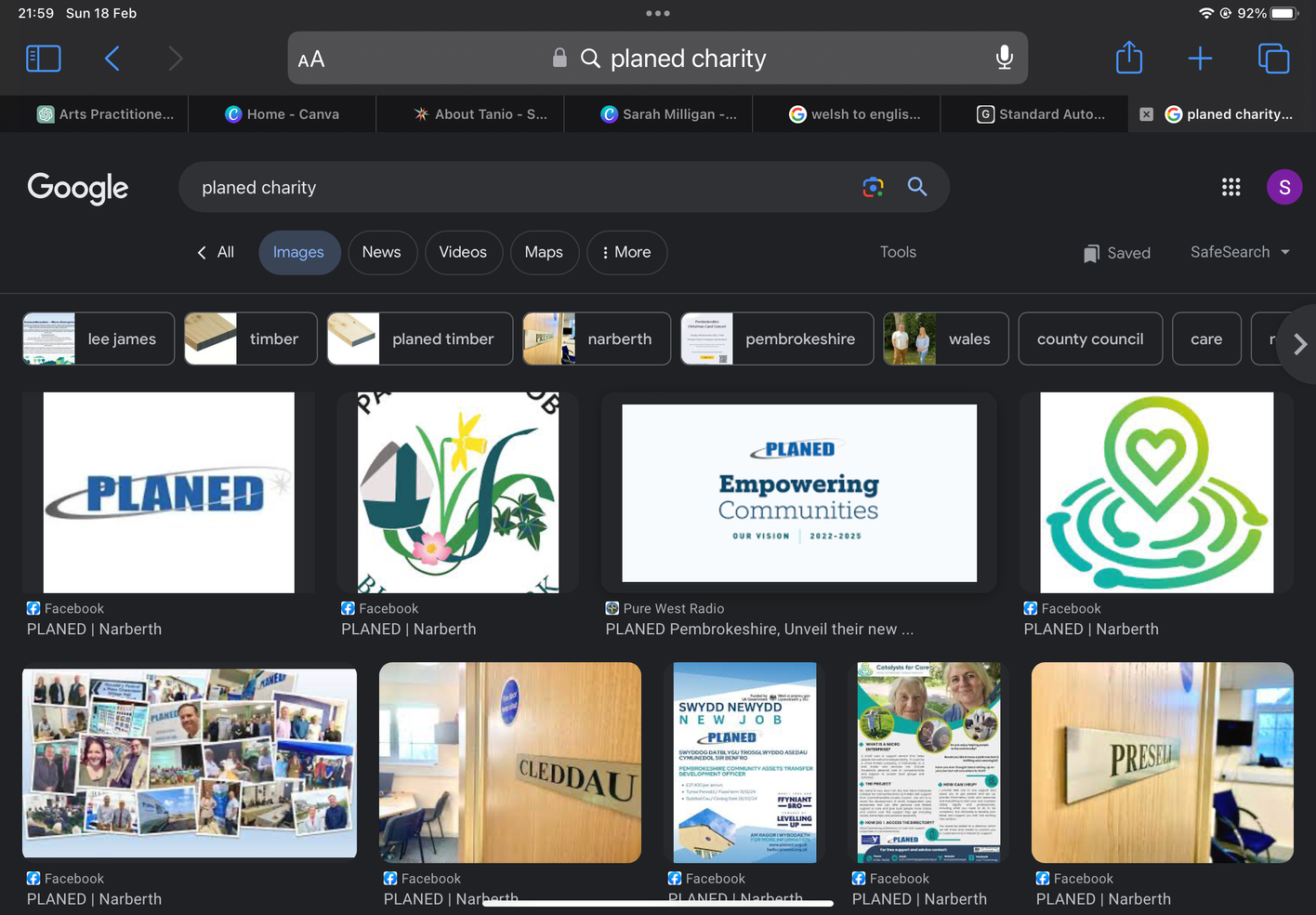Image resolution: width=1316 pixels, height=915 pixels.
Task: Open the AA reader view options
Action: tap(311, 60)
